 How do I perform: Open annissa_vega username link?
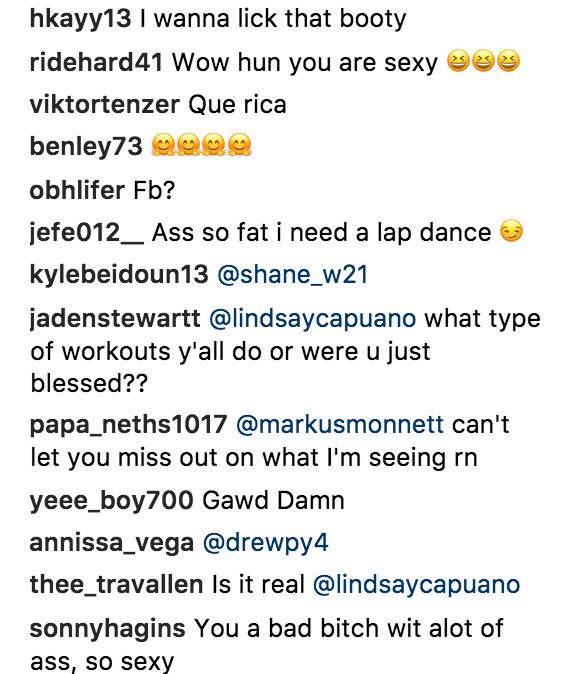(x=111, y=543)
